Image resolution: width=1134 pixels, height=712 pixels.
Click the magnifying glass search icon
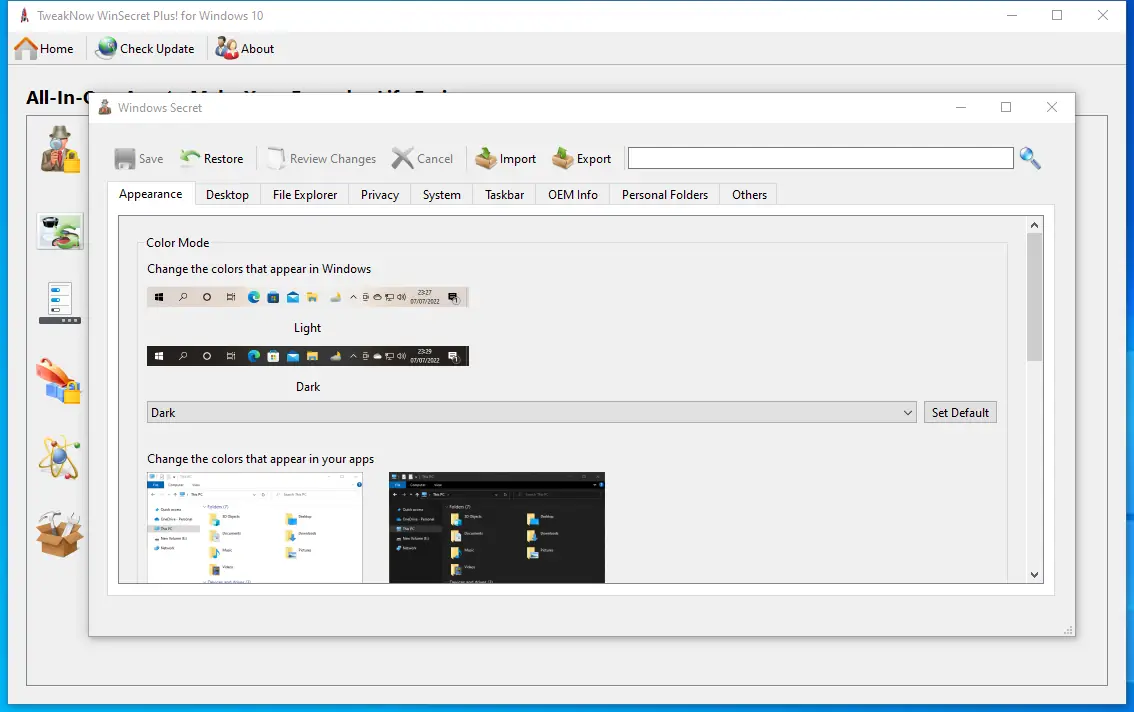(1030, 158)
